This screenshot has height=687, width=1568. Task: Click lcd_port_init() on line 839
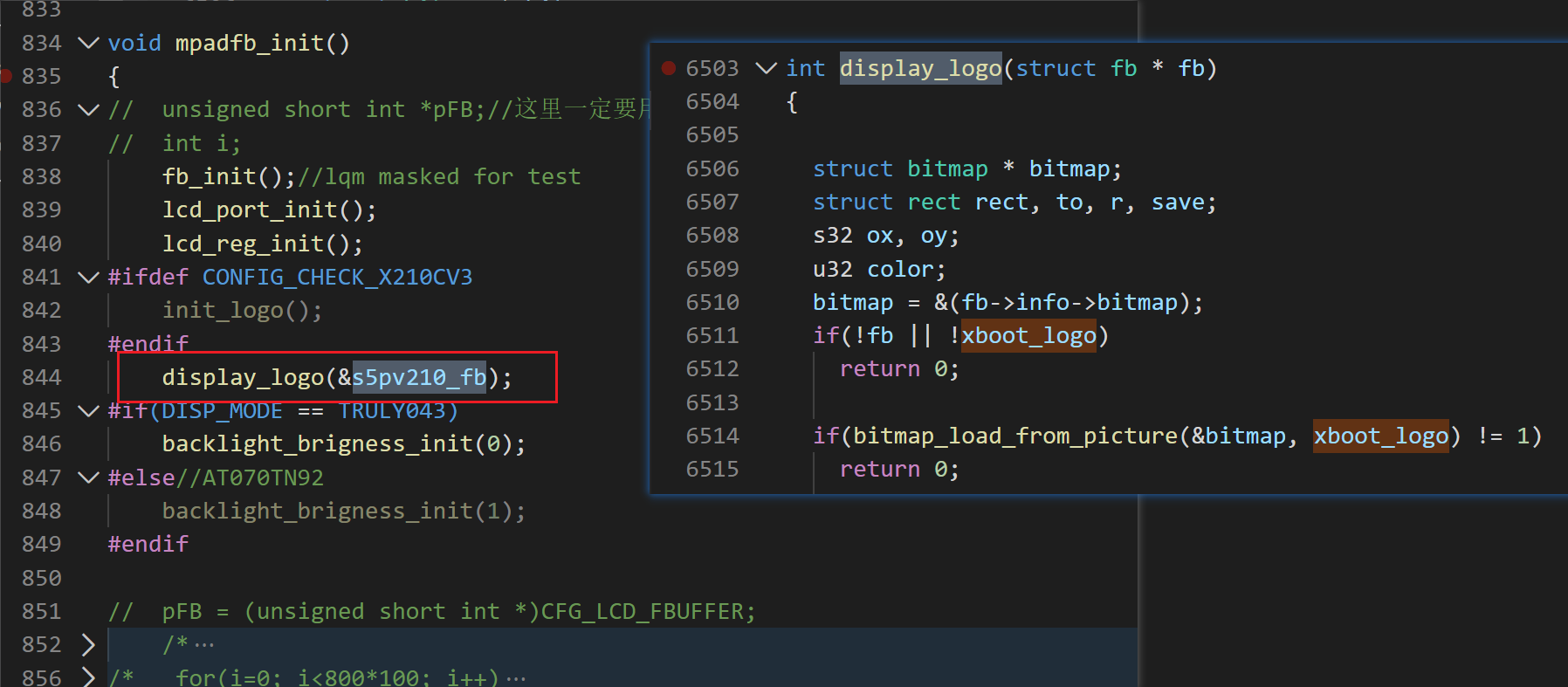(x=269, y=210)
